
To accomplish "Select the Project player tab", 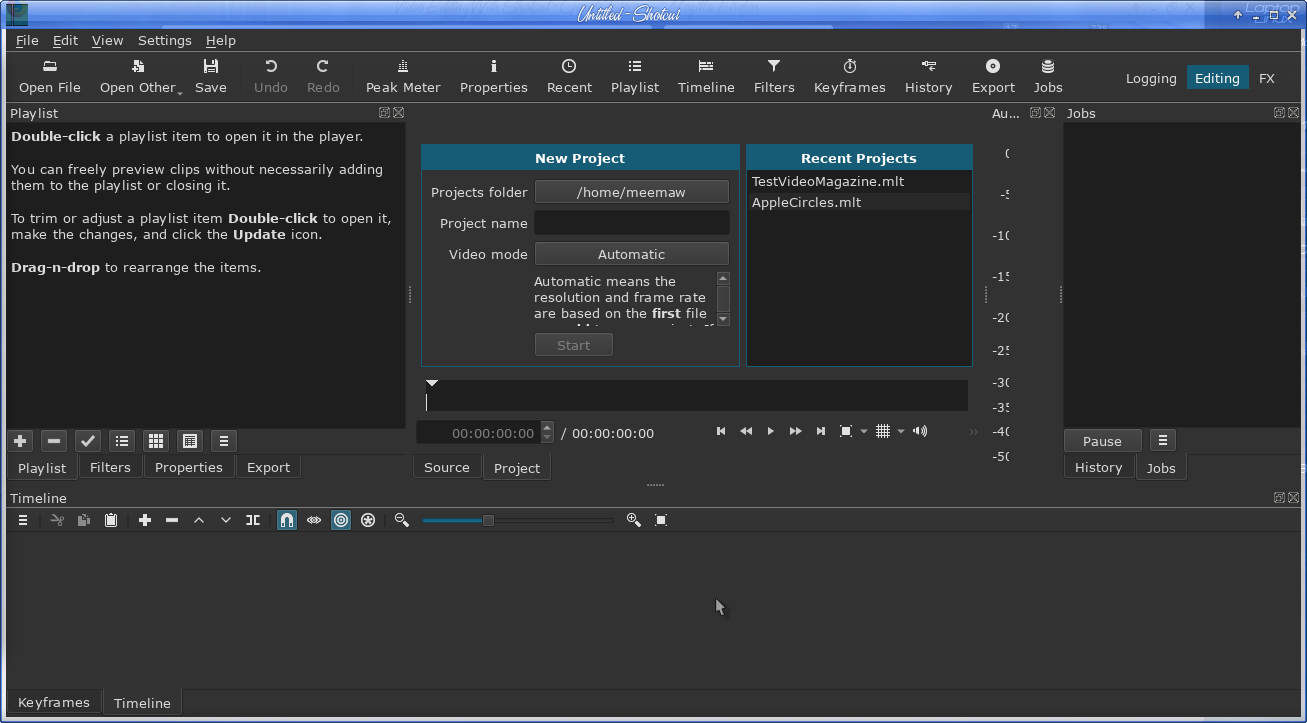I will 517,468.
